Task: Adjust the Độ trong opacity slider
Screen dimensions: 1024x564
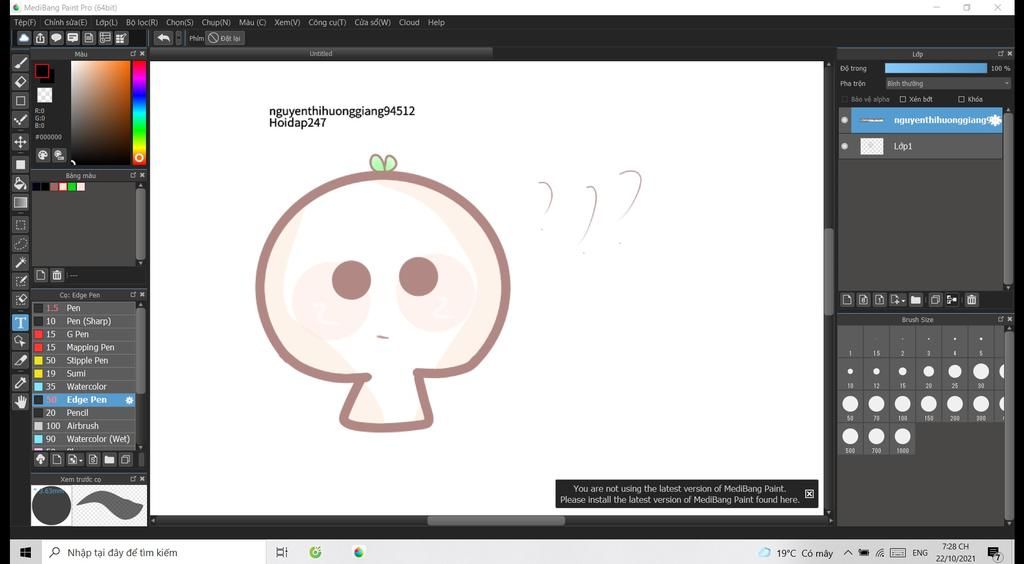Action: 935,68
